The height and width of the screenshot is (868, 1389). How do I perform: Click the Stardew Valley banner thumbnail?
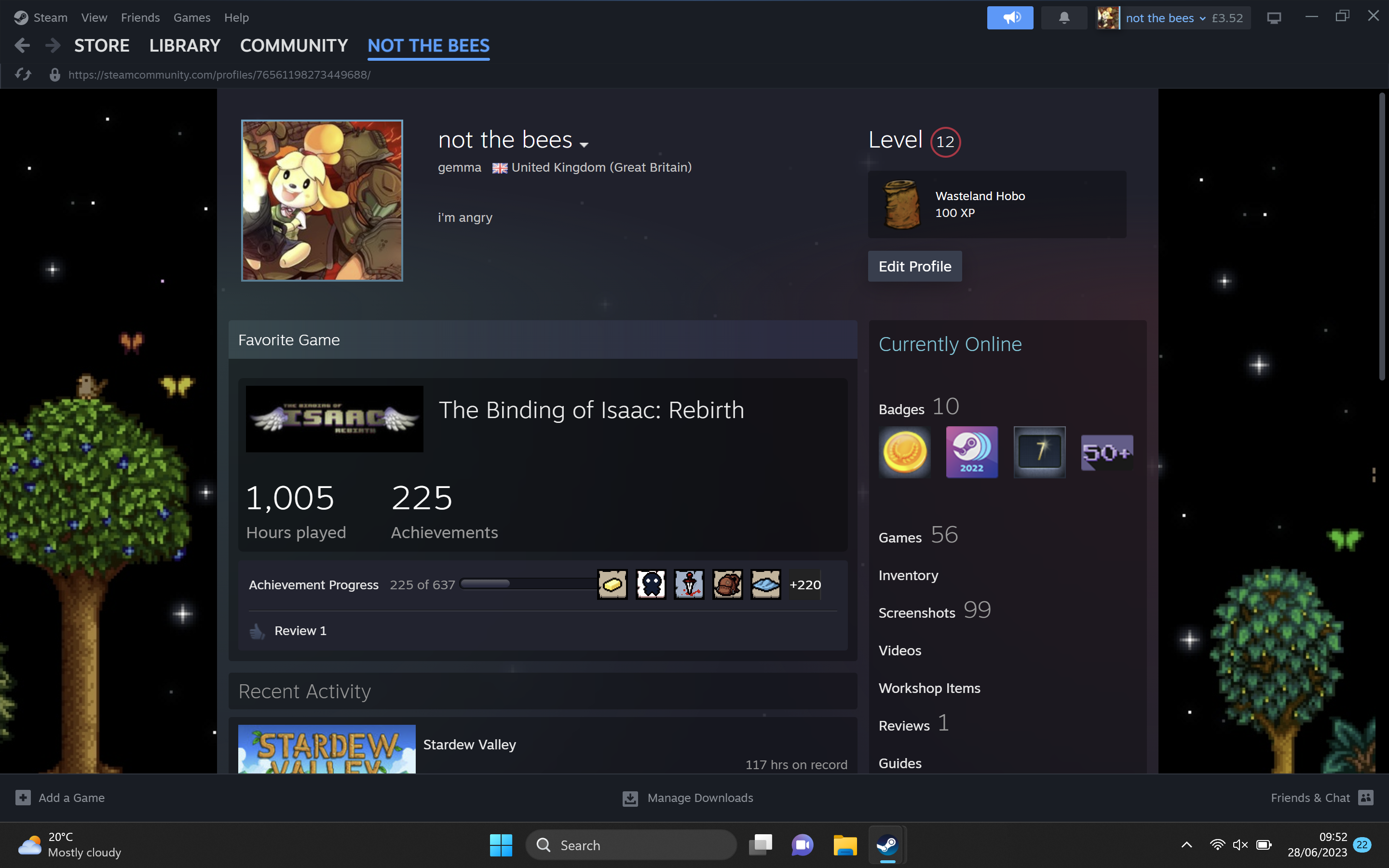(327, 749)
